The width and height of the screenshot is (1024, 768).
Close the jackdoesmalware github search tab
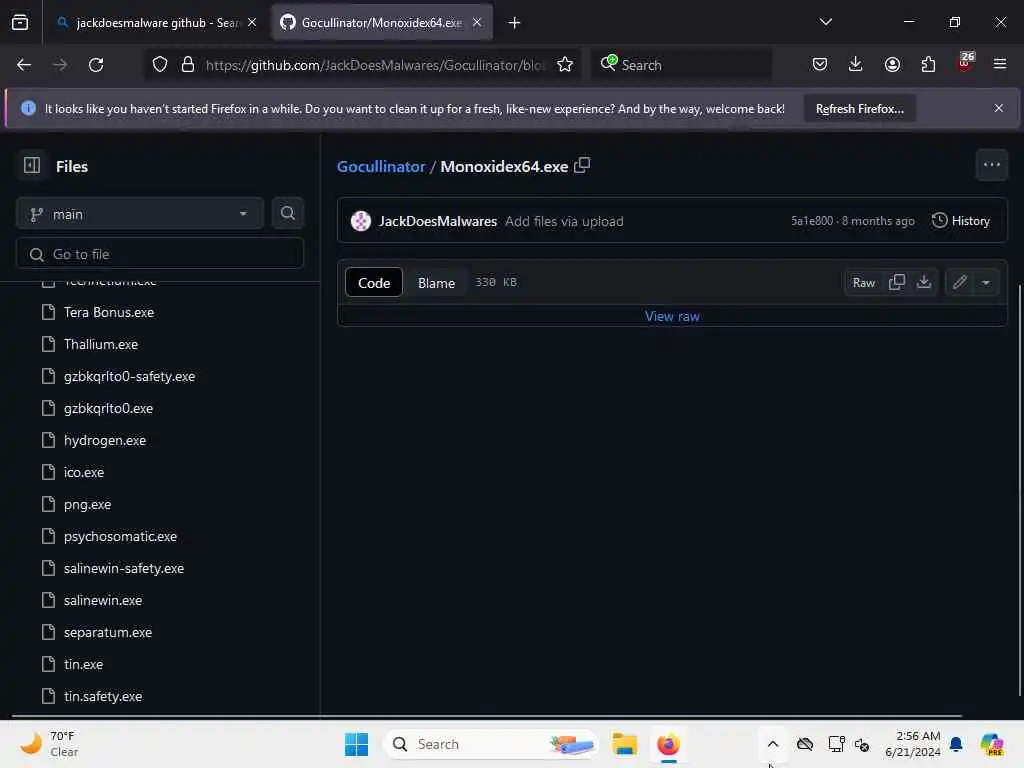[252, 22]
